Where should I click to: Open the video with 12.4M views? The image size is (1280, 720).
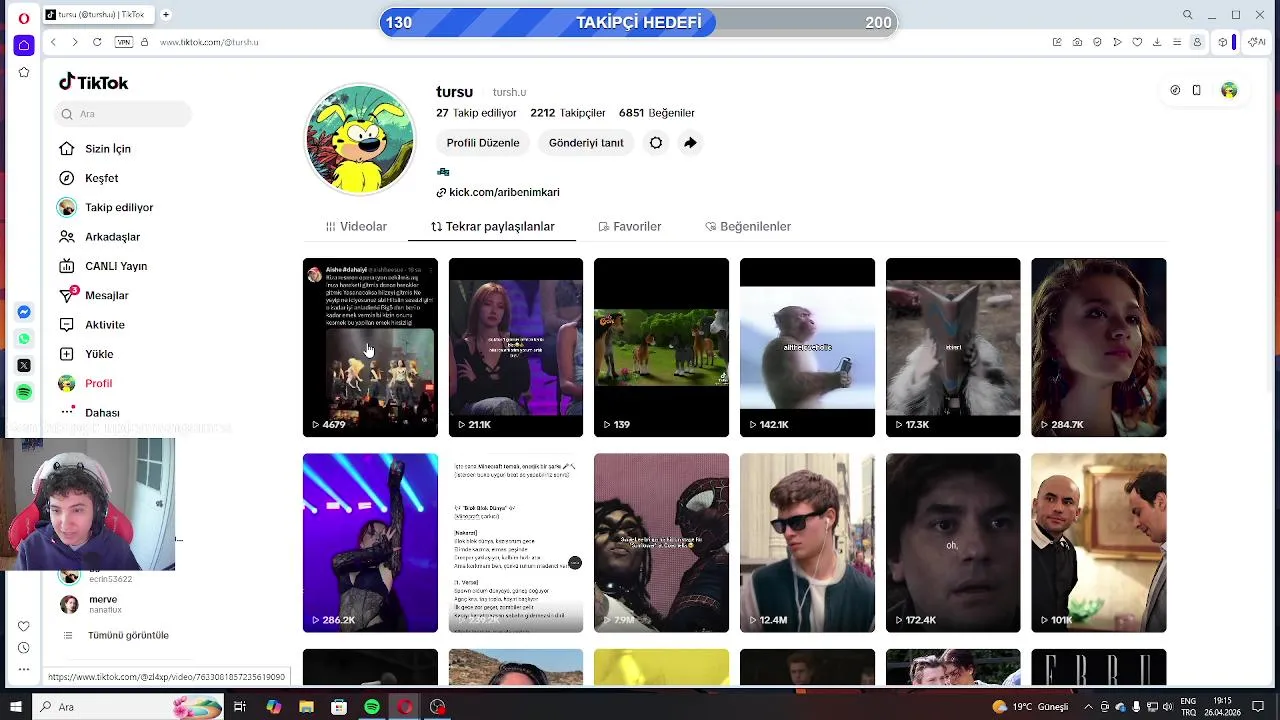[807, 543]
